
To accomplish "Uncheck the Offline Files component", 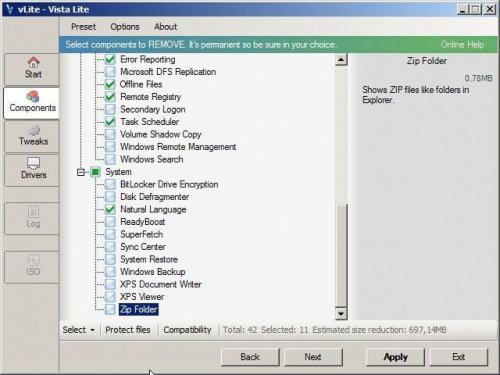I will [x=110, y=84].
